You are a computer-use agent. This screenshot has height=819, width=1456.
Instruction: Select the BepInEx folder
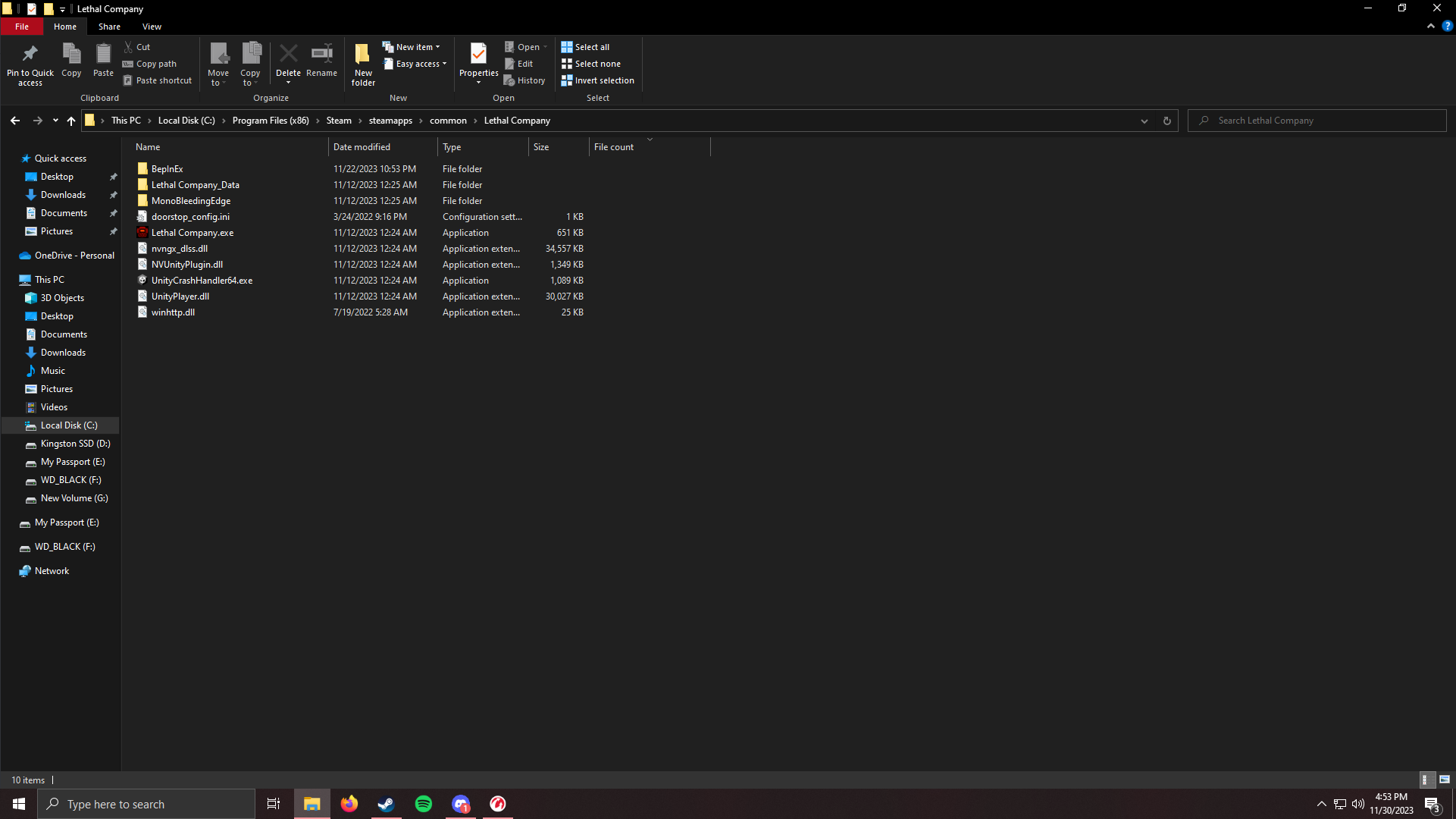click(167, 169)
